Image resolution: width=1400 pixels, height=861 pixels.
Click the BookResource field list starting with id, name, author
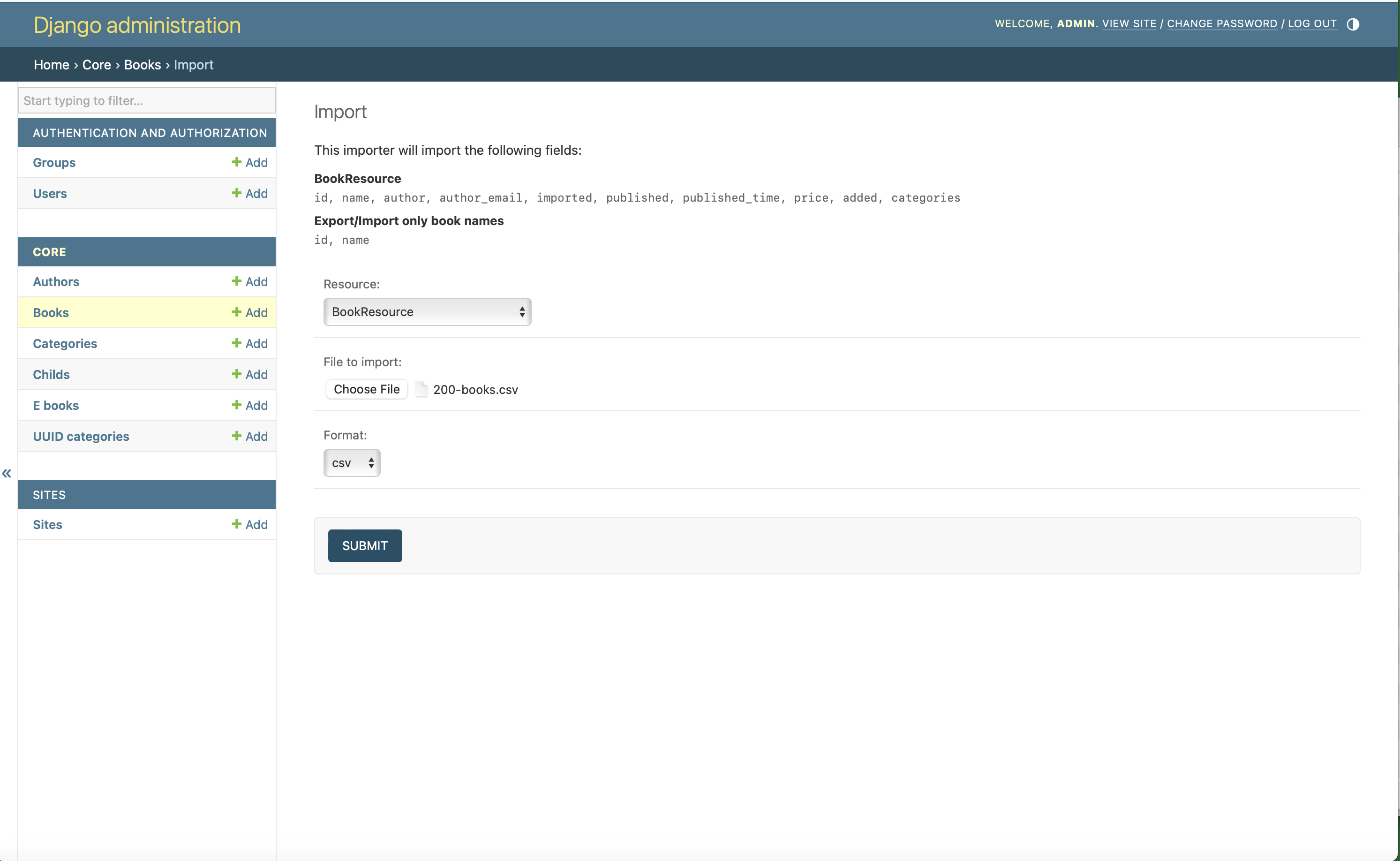(637, 197)
